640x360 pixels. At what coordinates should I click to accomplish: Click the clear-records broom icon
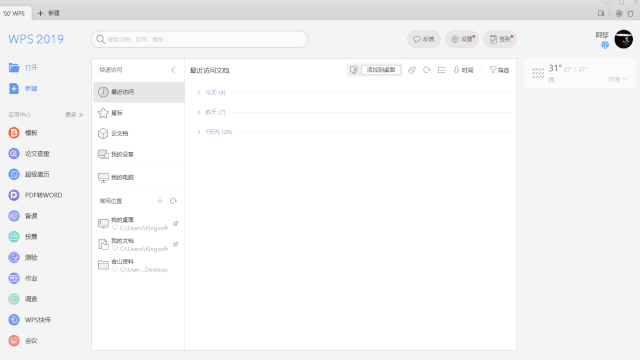(412, 70)
